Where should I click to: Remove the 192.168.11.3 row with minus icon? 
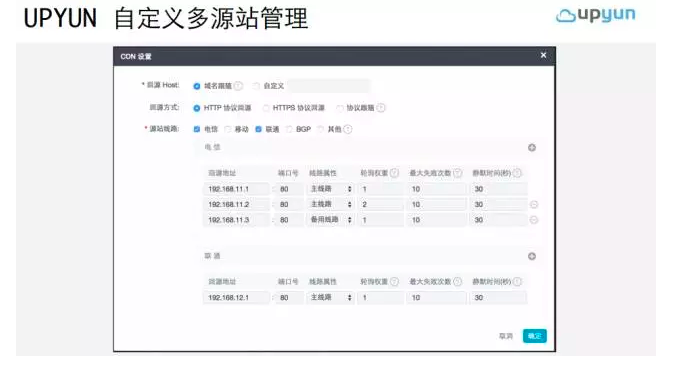click(534, 220)
